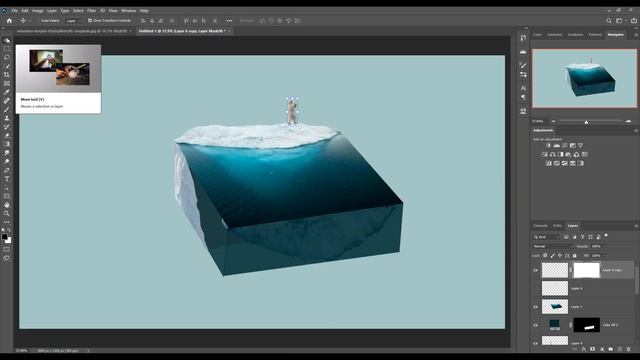Viewport: 640px width, 360px height.
Task: Select the Move tool in the toolbar
Action: pos(7,40)
